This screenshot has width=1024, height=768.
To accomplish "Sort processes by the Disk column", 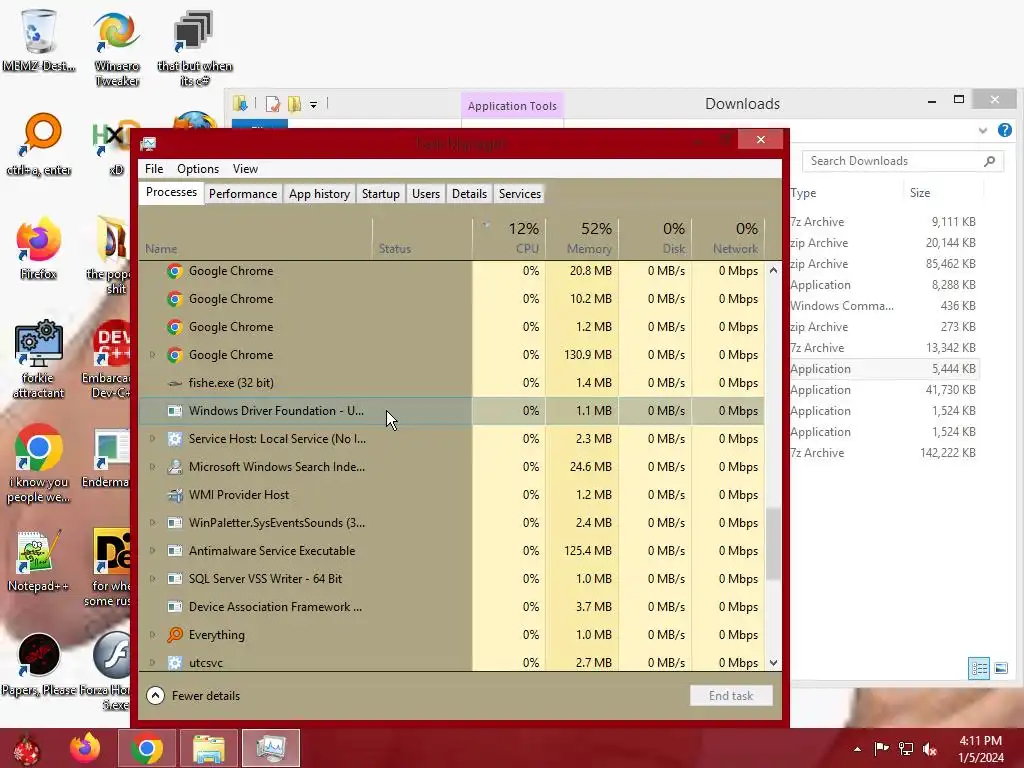I will coord(656,237).
